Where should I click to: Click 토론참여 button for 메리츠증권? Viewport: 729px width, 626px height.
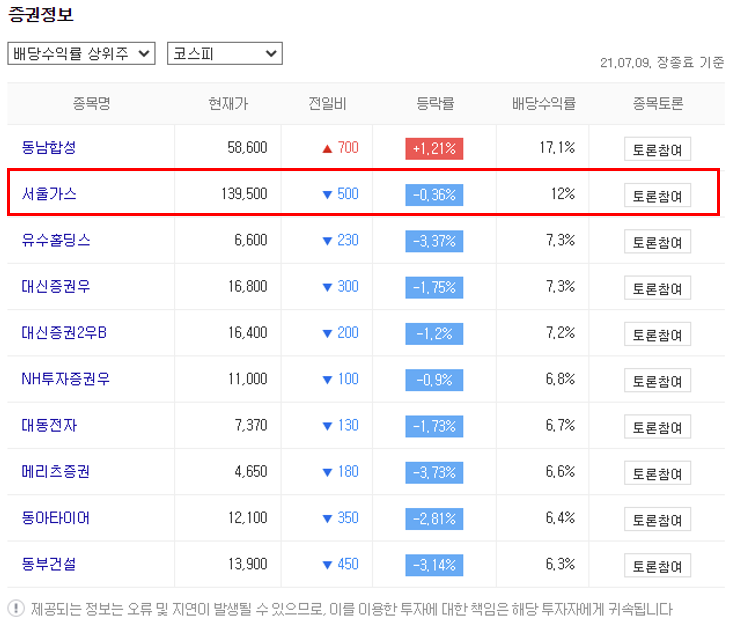coord(657,473)
